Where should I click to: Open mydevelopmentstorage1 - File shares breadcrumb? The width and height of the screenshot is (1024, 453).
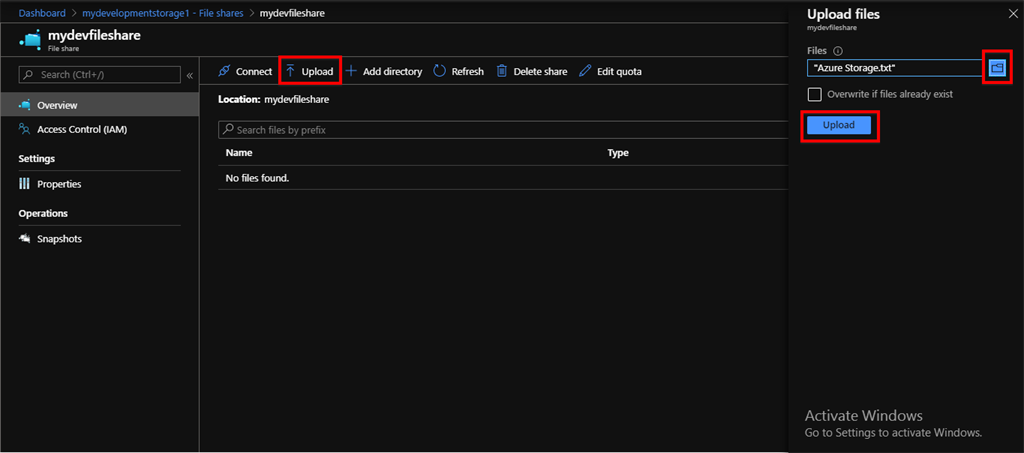pyautogui.click(x=163, y=13)
